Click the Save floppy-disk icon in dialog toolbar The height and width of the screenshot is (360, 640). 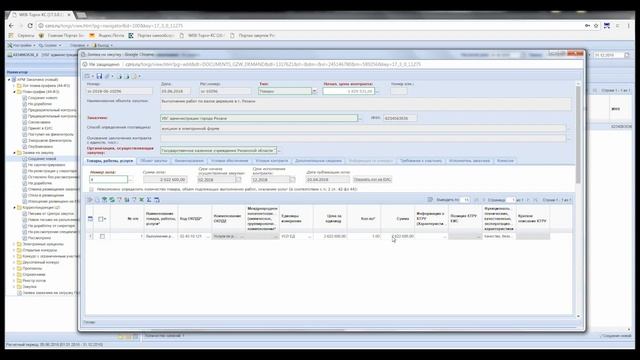tap(99, 76)
